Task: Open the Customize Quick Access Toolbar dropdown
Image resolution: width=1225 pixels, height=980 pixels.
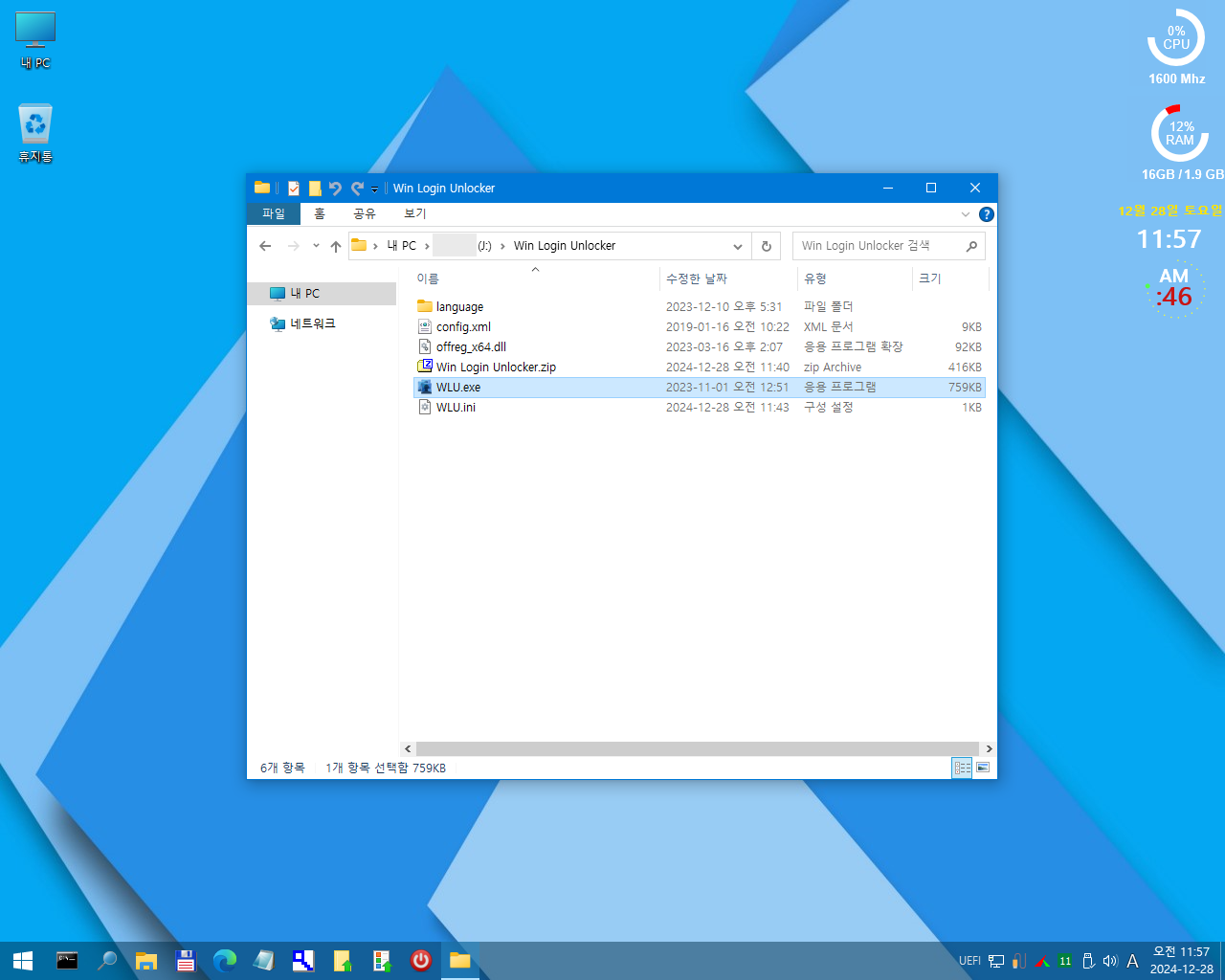Action: click(375, 189)
